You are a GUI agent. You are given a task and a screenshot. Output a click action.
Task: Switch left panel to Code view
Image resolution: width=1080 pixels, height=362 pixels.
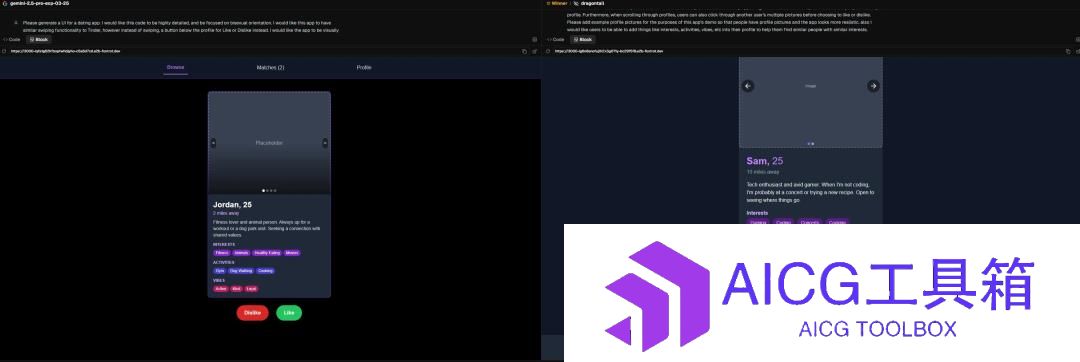12,39
